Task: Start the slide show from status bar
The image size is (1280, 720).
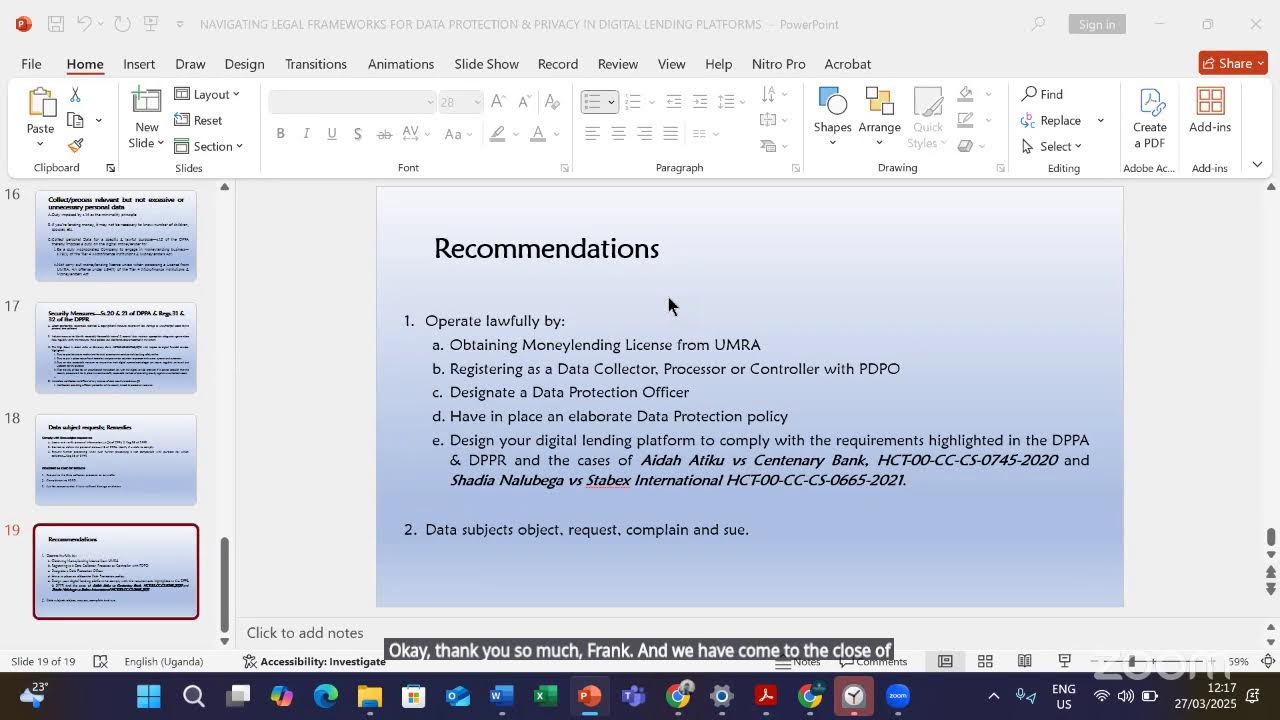Action: click(1065, 661)
